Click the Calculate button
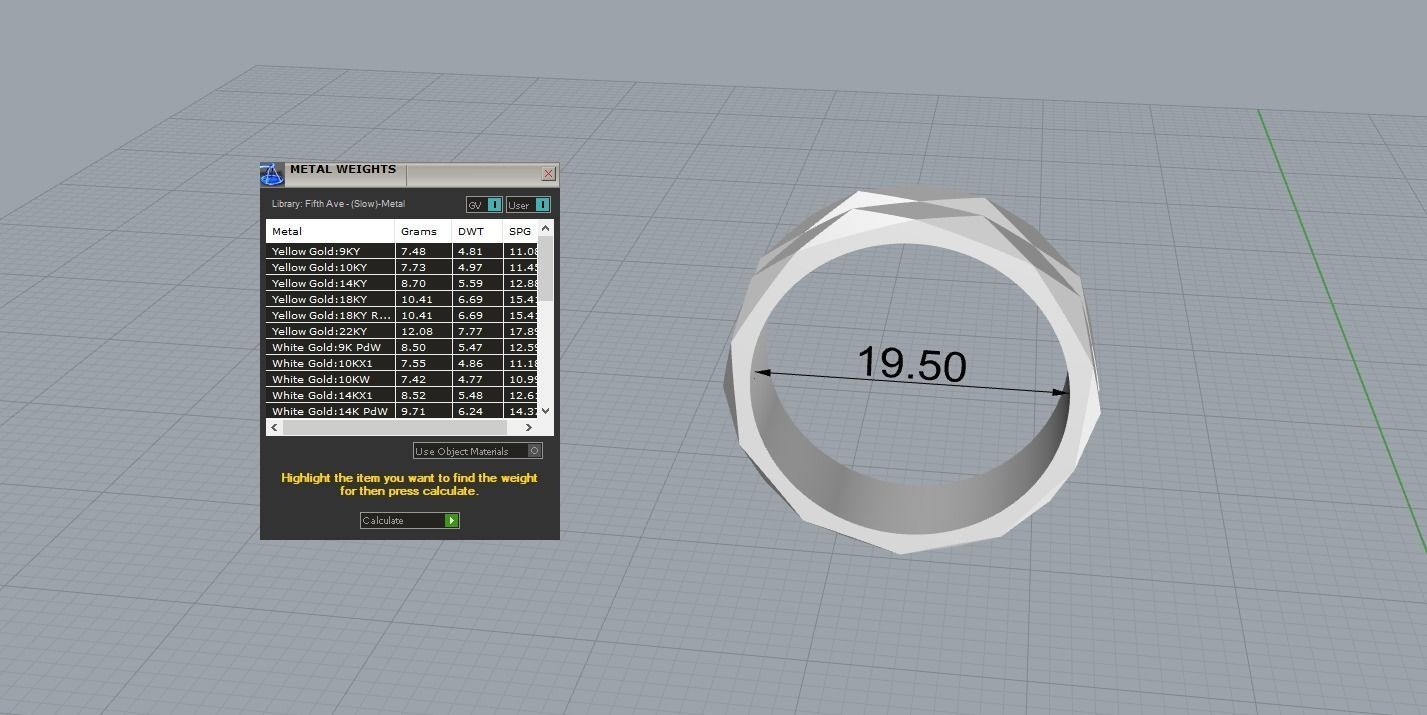Screen dimensions: 1427x715 pos(410,520)
